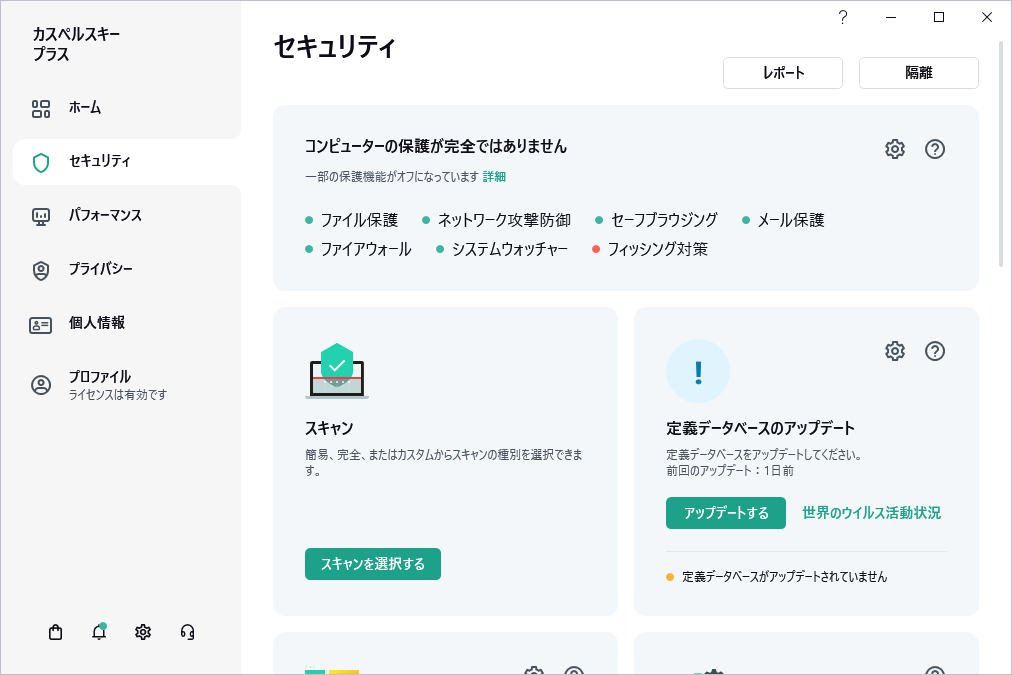The width and height of the screenshot is (1012, 675).
Task: Click the vertical scrollbar on the right
Action: point(1002,150)
